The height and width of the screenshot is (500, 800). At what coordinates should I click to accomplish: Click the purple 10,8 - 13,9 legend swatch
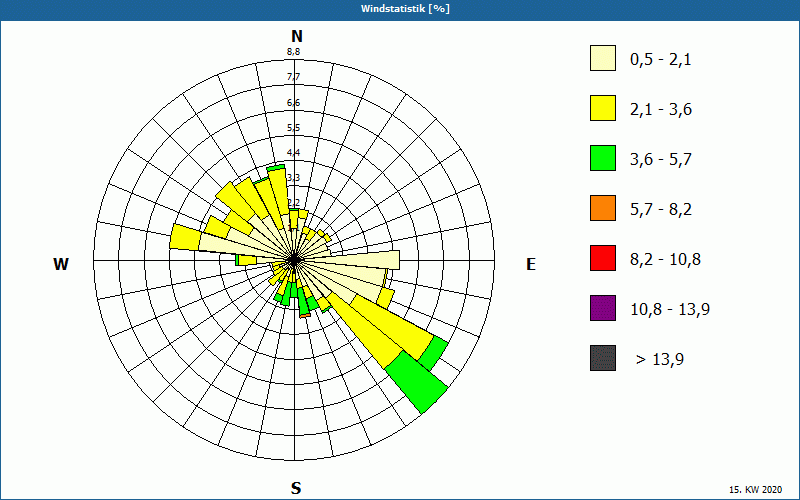[603, 308]
